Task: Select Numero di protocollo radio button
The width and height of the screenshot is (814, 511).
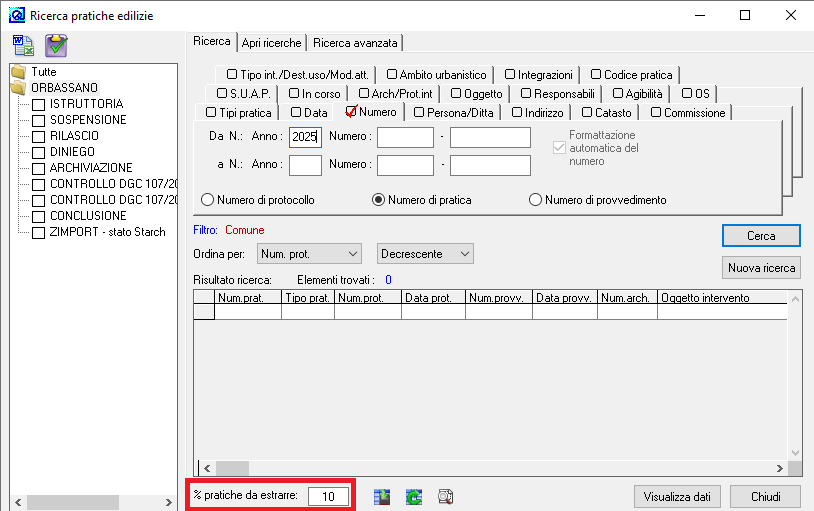Action: point(209,200)
